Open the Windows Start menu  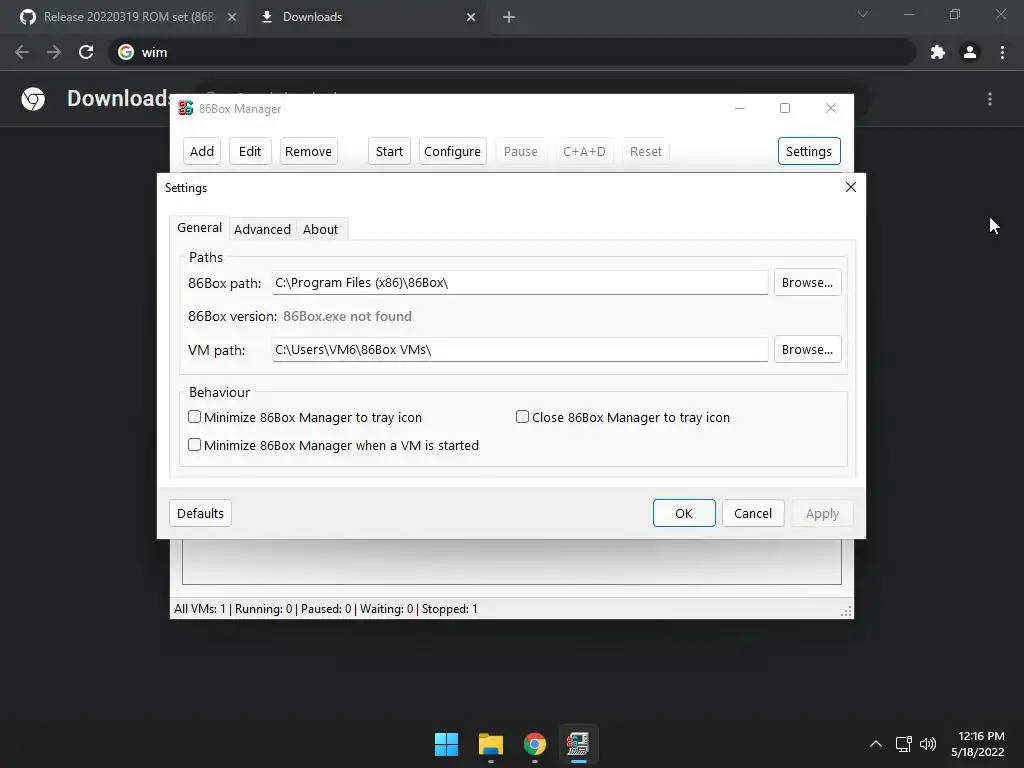coord(447,744)
